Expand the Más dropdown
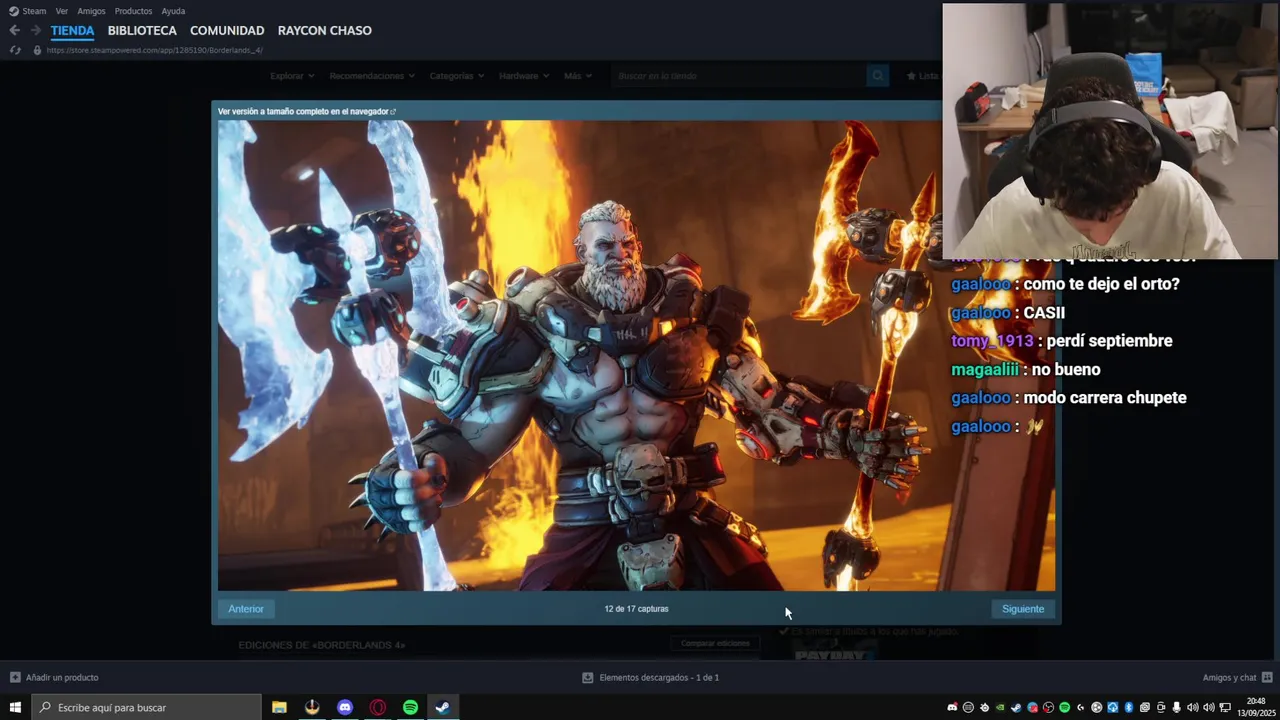Screen dimensions: 1280x720 [x=577, y=76]
